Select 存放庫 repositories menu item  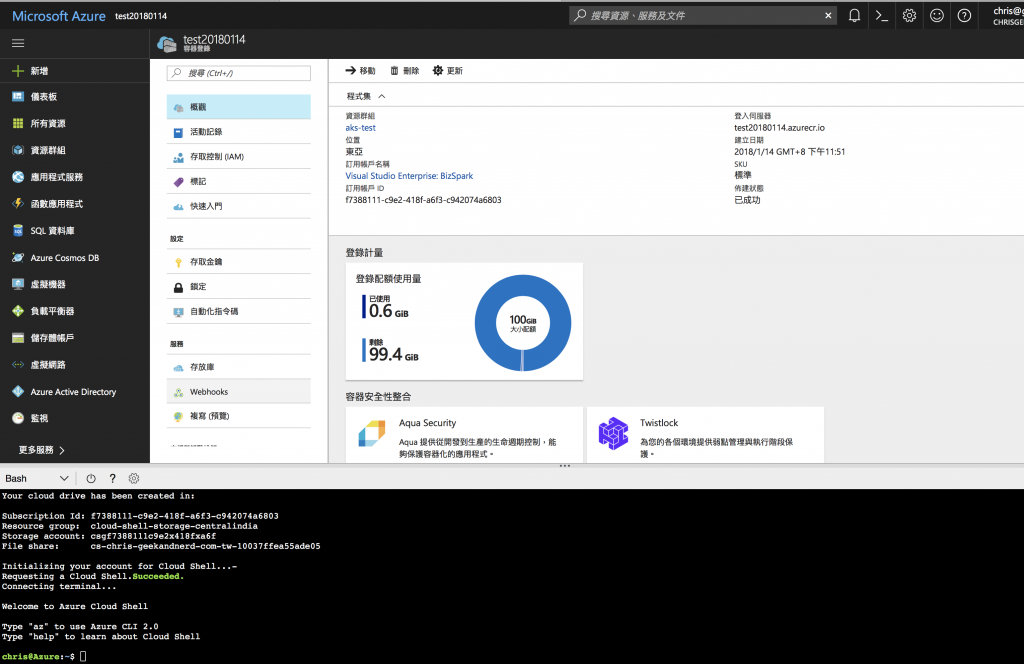pos(238,367)
